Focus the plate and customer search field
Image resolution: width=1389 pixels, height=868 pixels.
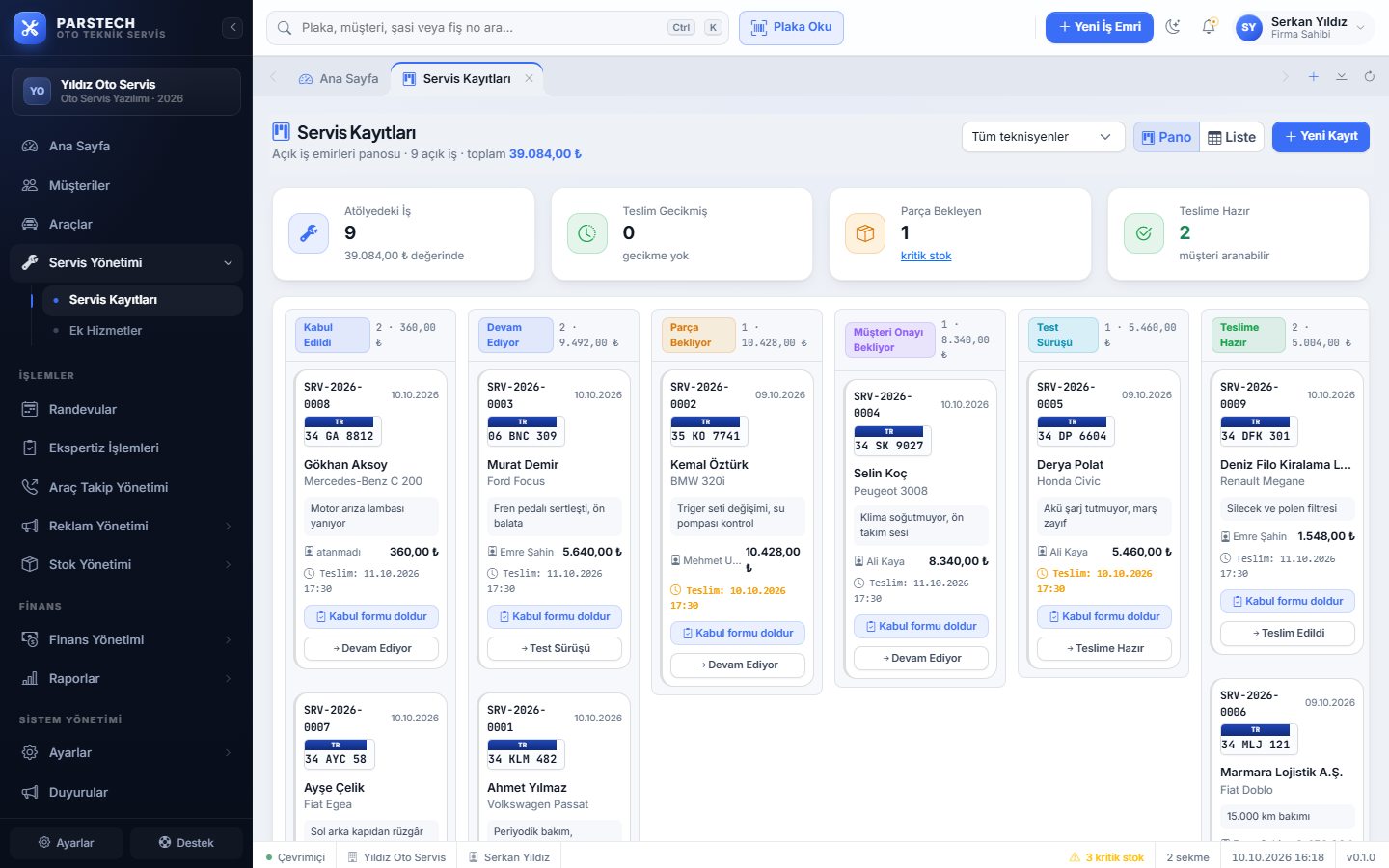(x=498, y=28)
